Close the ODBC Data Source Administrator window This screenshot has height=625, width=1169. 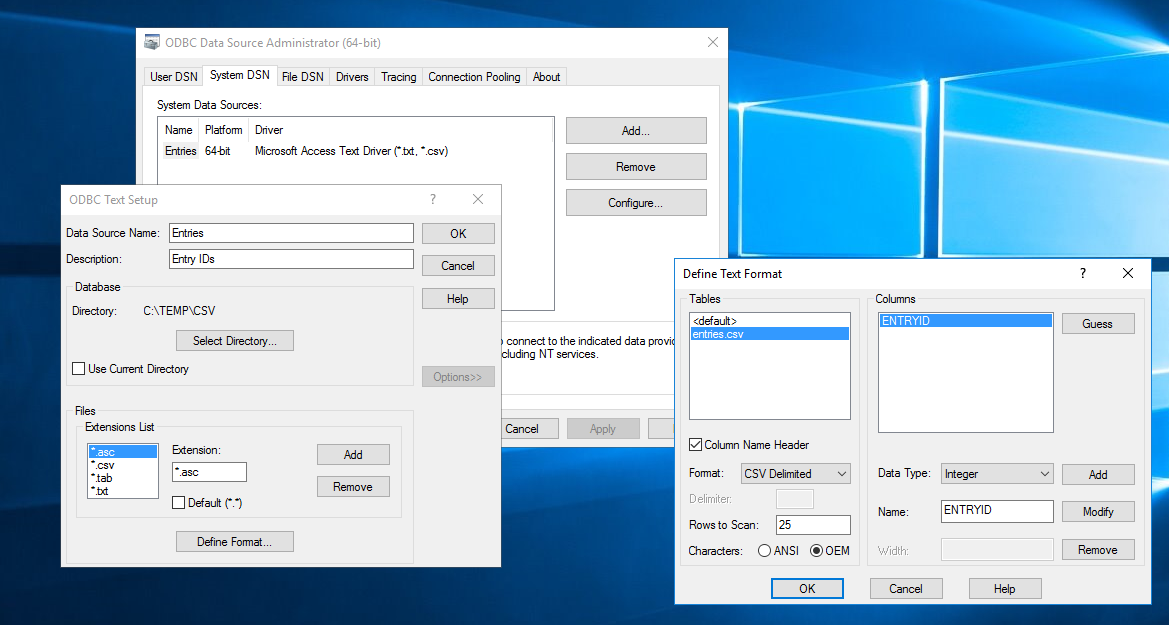713,43
